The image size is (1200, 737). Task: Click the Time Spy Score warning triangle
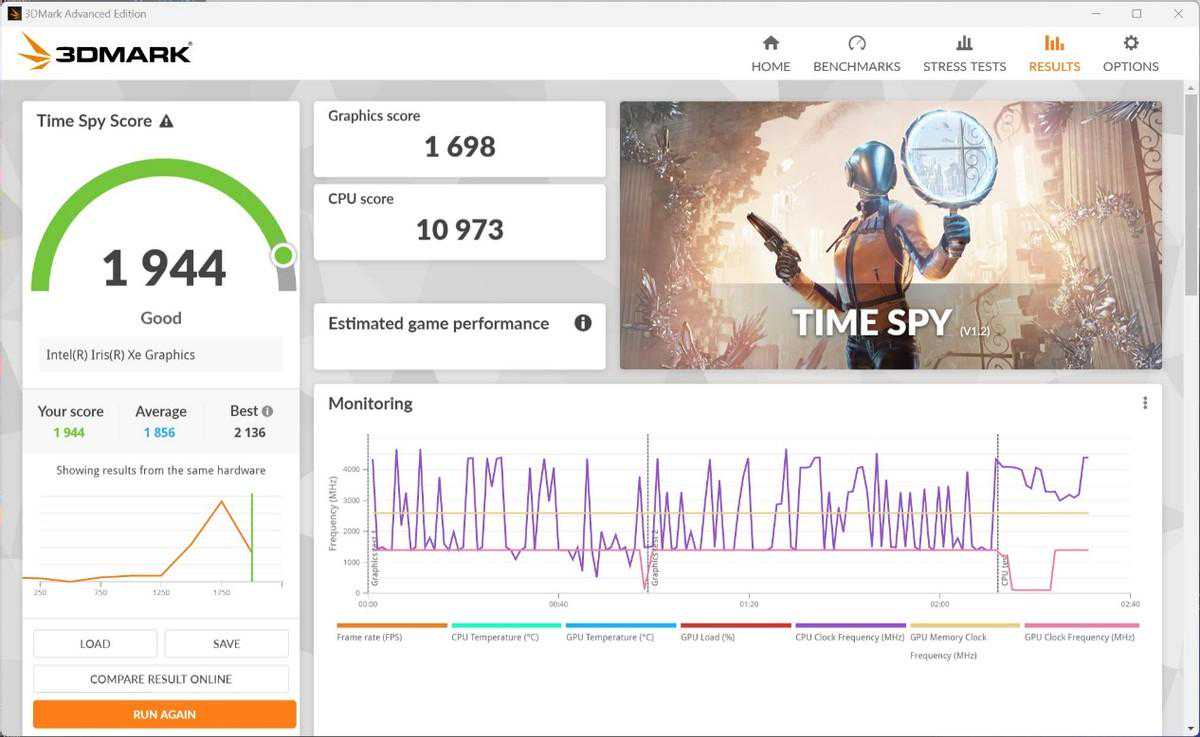click(x=166, y=121)
